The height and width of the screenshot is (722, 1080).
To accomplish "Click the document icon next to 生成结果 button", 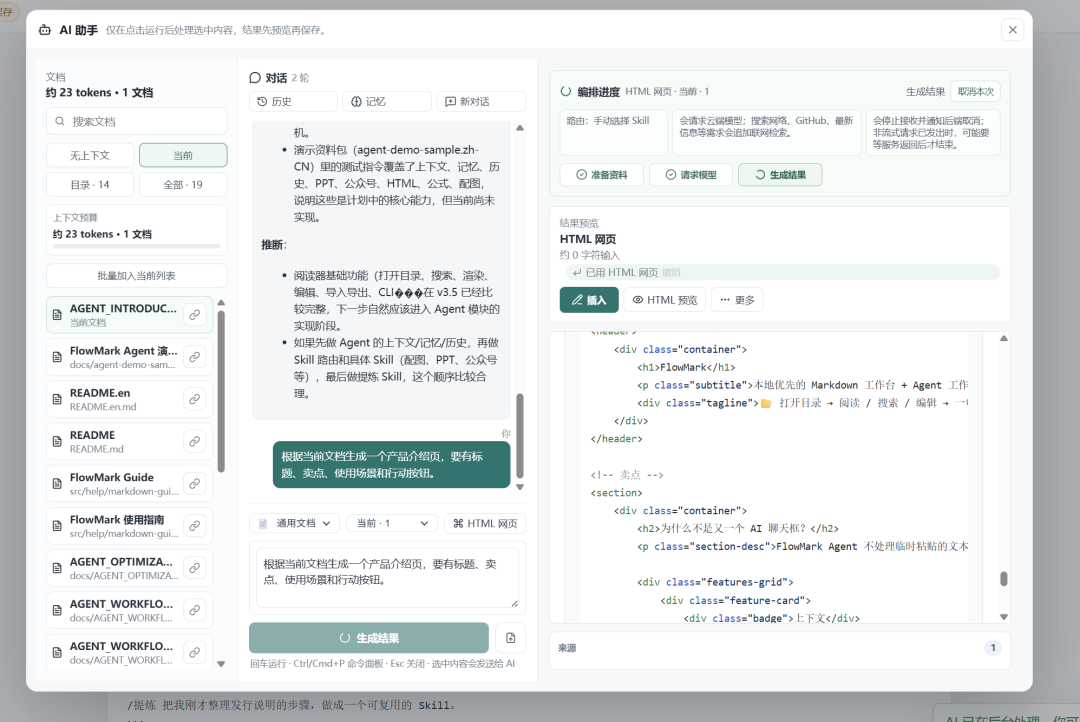I will coord(510,638).
